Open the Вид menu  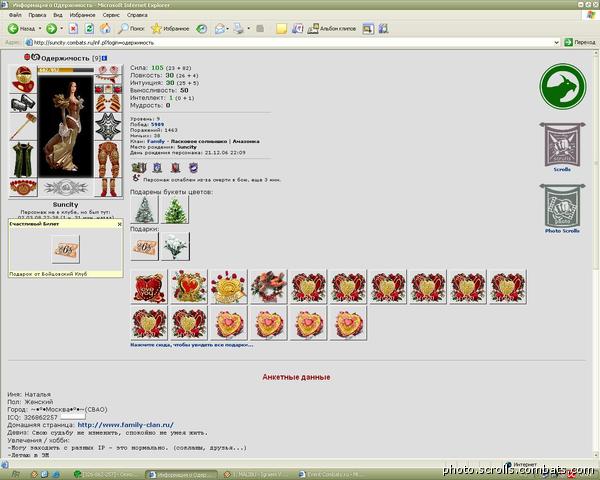point(58,15)
